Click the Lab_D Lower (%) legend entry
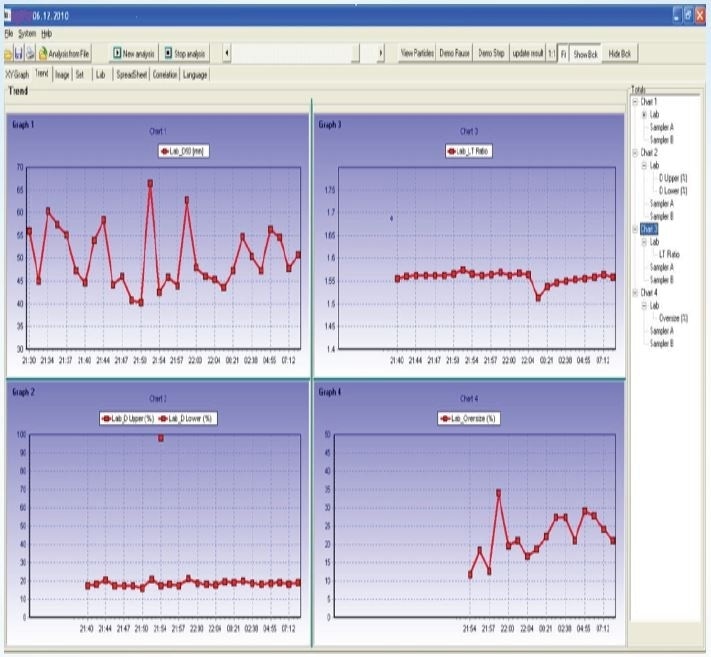This screenshot has width=711, height=657. [x=186, y=418]
